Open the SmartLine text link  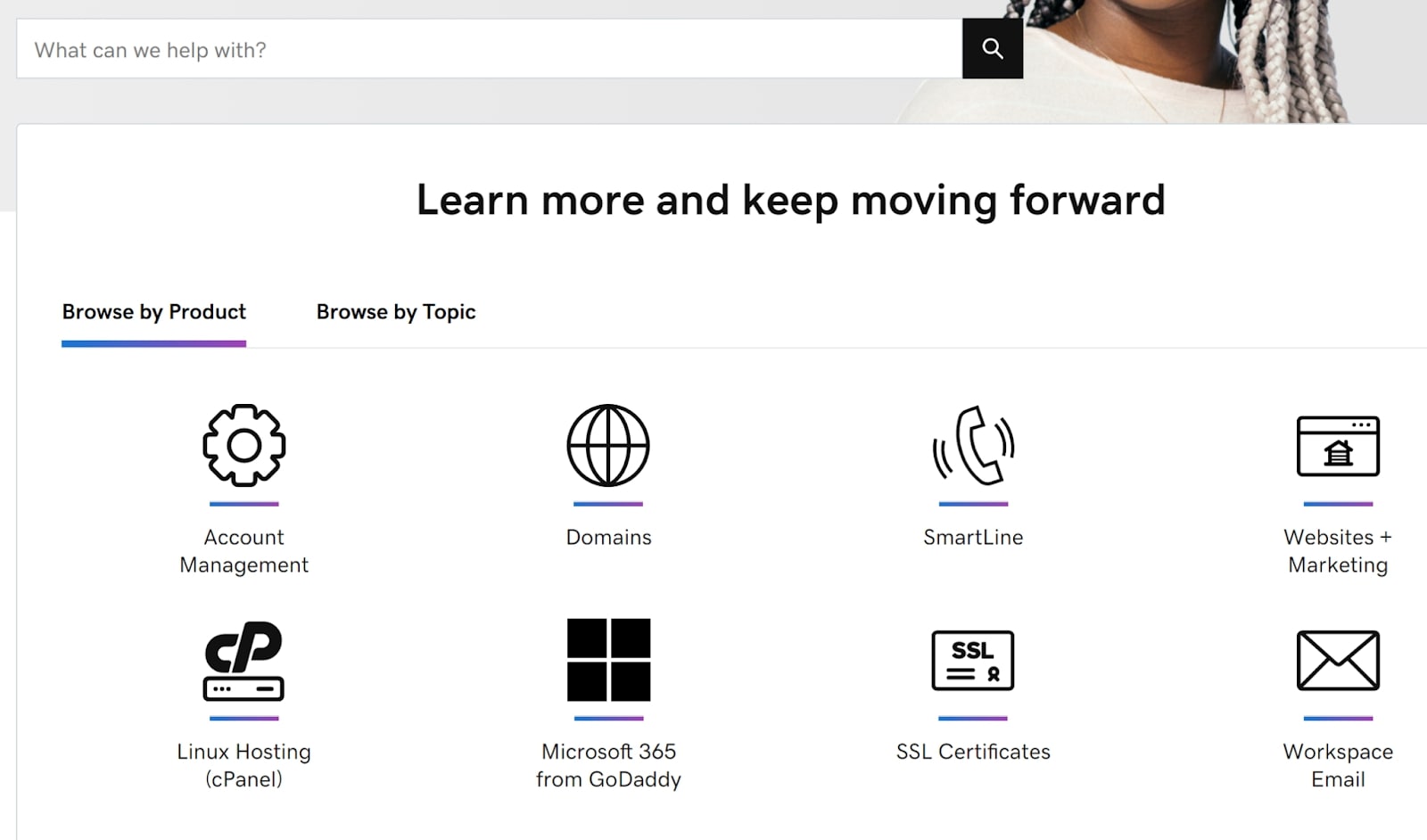(973, 538)
